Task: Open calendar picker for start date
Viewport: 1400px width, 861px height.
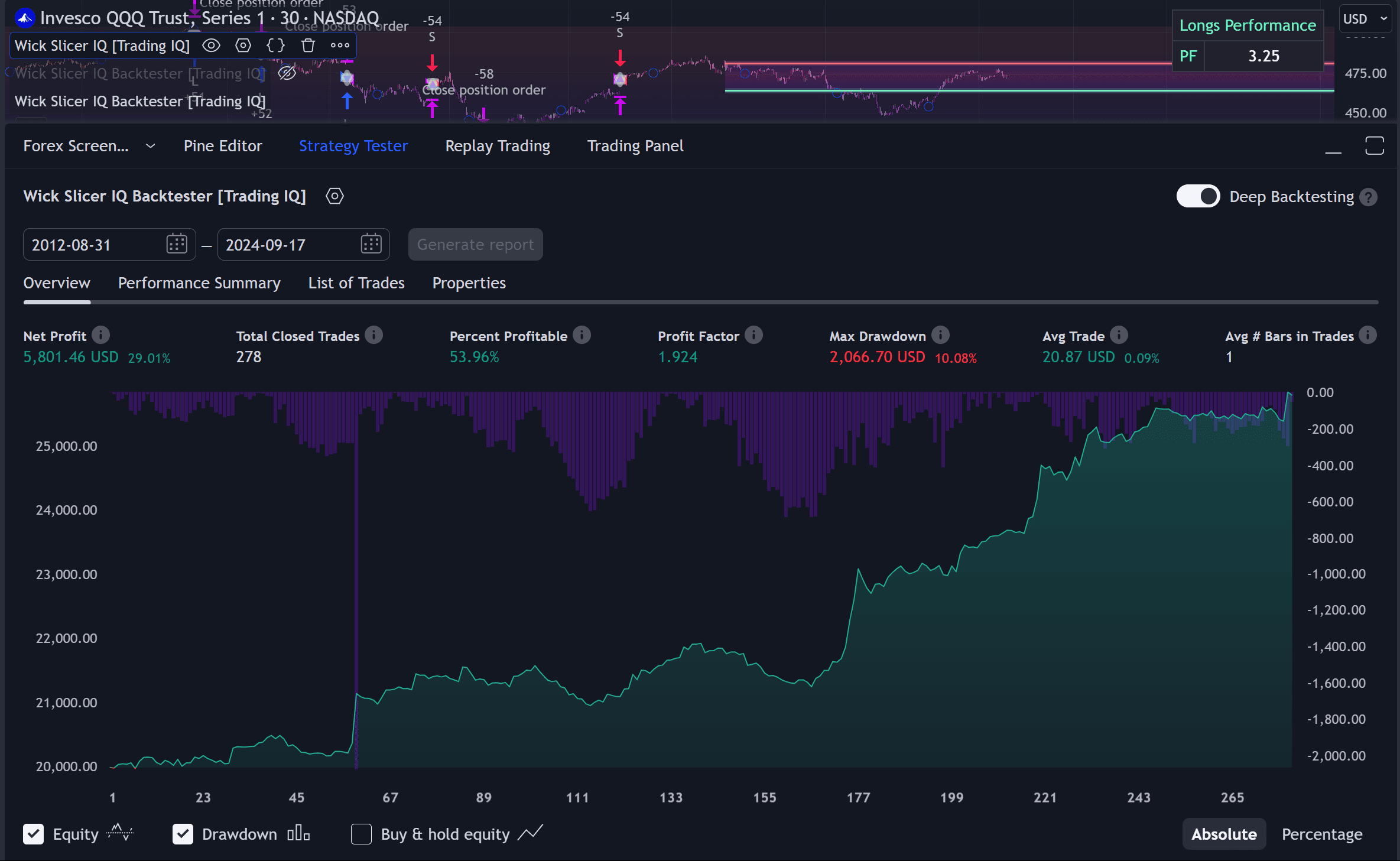Action: (177, 244)
